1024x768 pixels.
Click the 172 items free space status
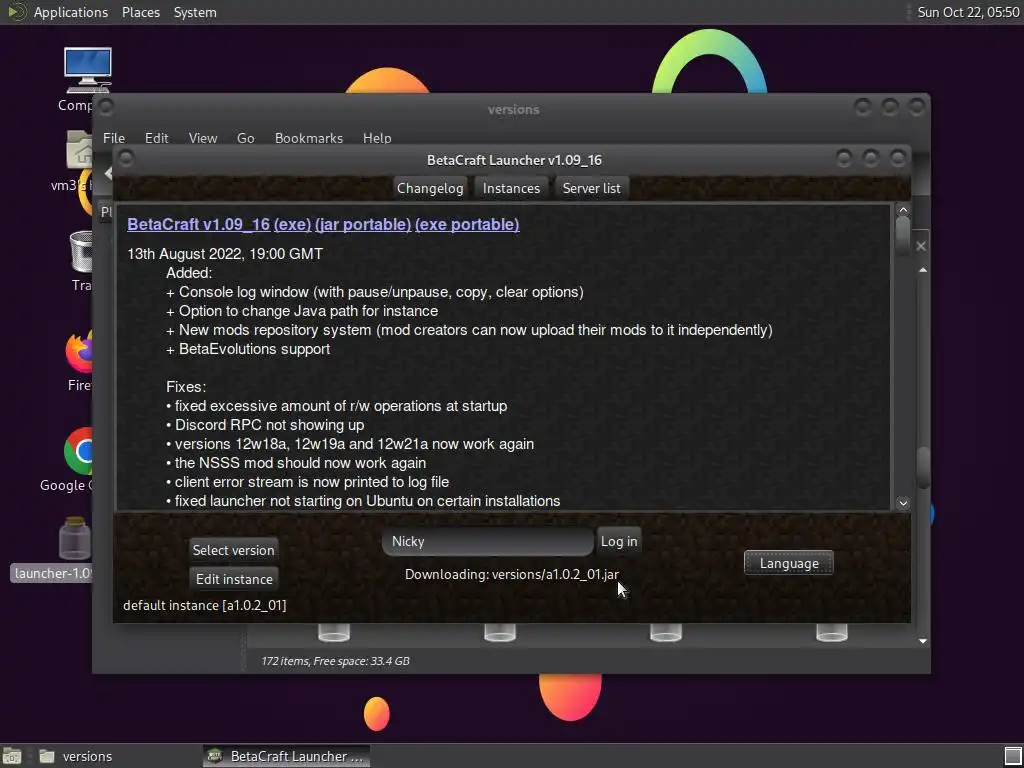click(x=335, y=661)
